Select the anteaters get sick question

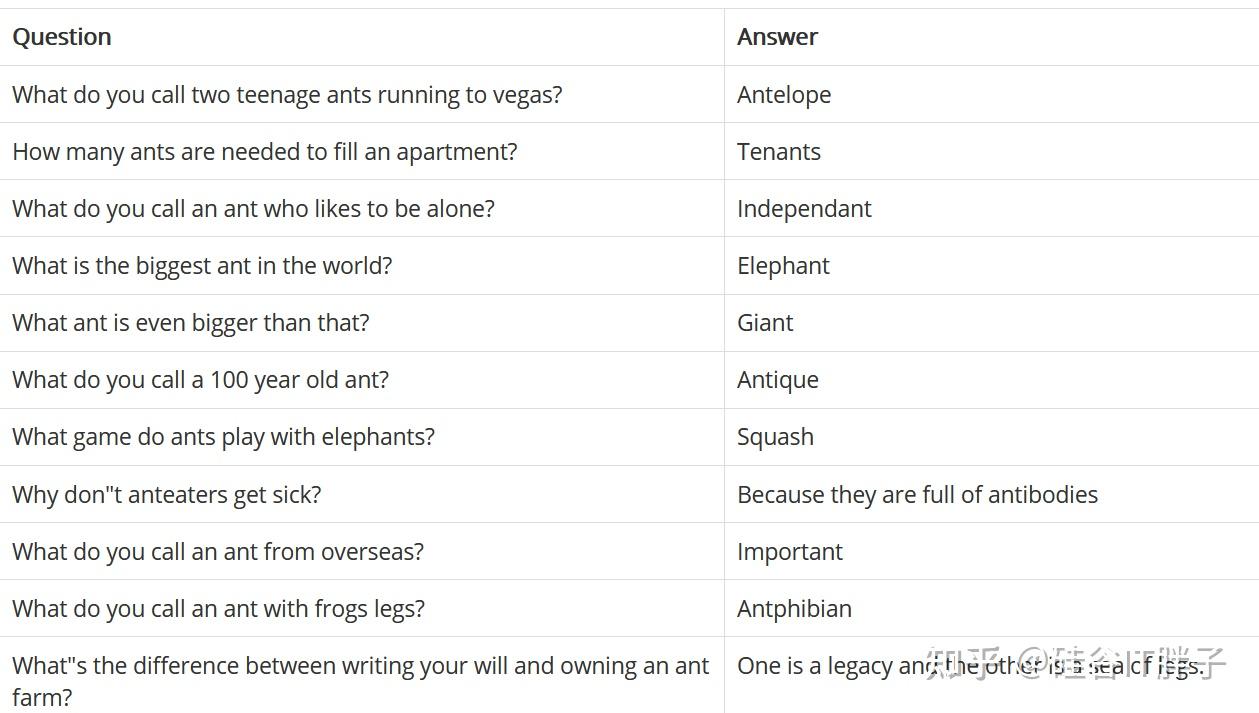[167, 495]
